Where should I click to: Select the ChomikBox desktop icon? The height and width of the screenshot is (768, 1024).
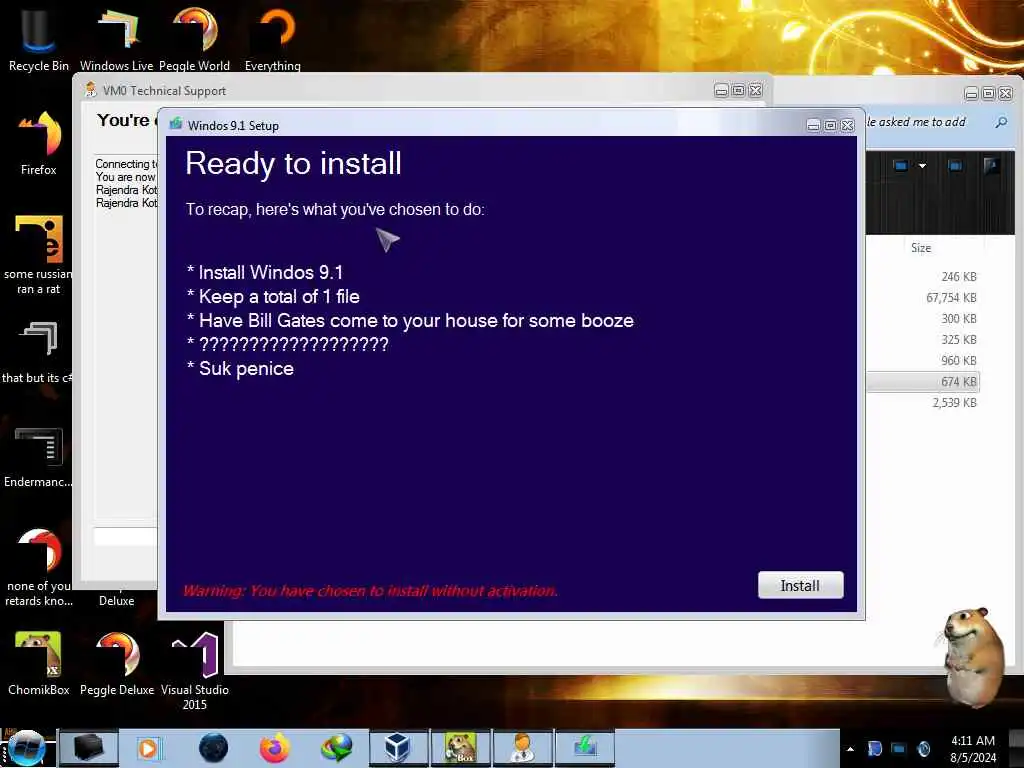tap(39, 663)
